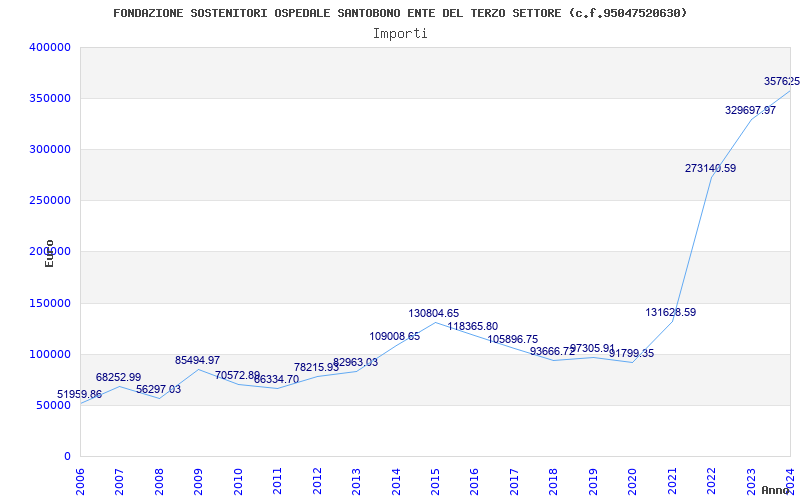Select the 273140.59 value label
The height and width of the screenshot is (500, 800).
click(710, 168)
